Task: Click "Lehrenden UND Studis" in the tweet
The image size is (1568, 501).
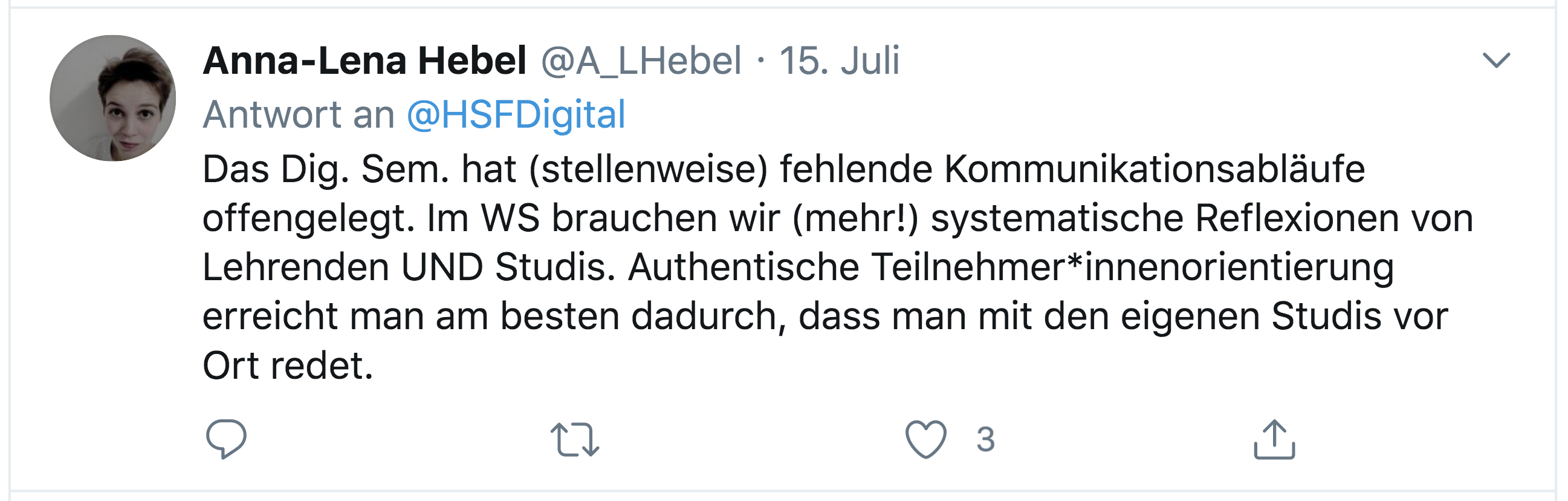Action: point(408,267)
